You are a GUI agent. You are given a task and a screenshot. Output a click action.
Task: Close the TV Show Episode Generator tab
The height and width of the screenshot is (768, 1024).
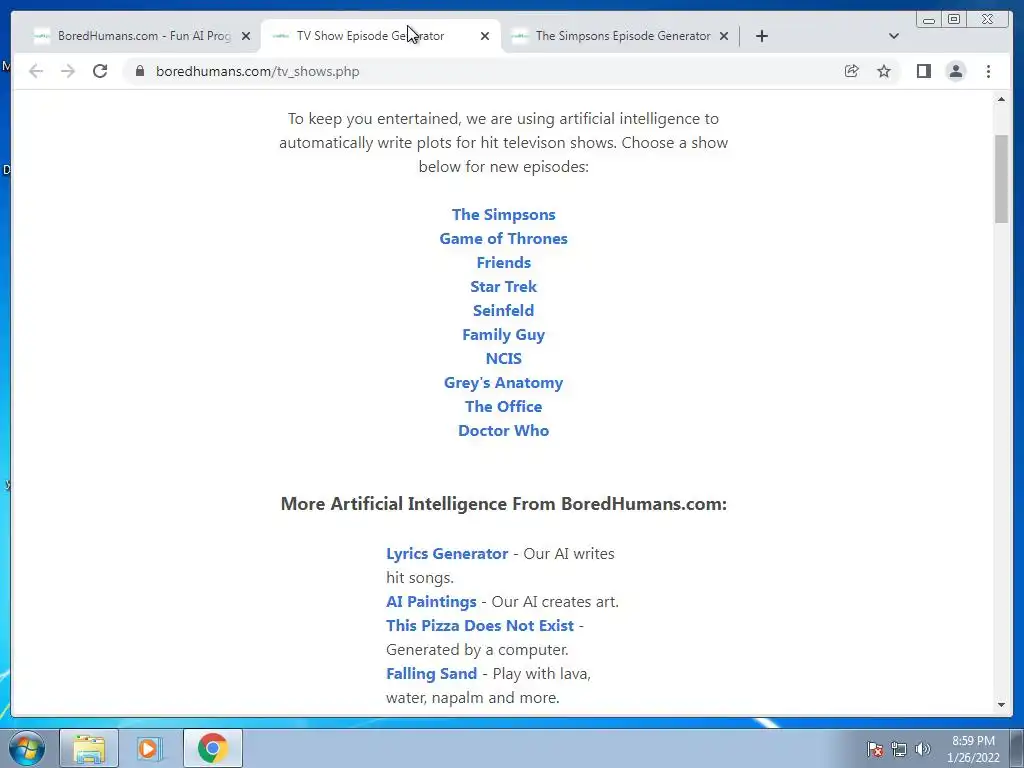point(485,36)
